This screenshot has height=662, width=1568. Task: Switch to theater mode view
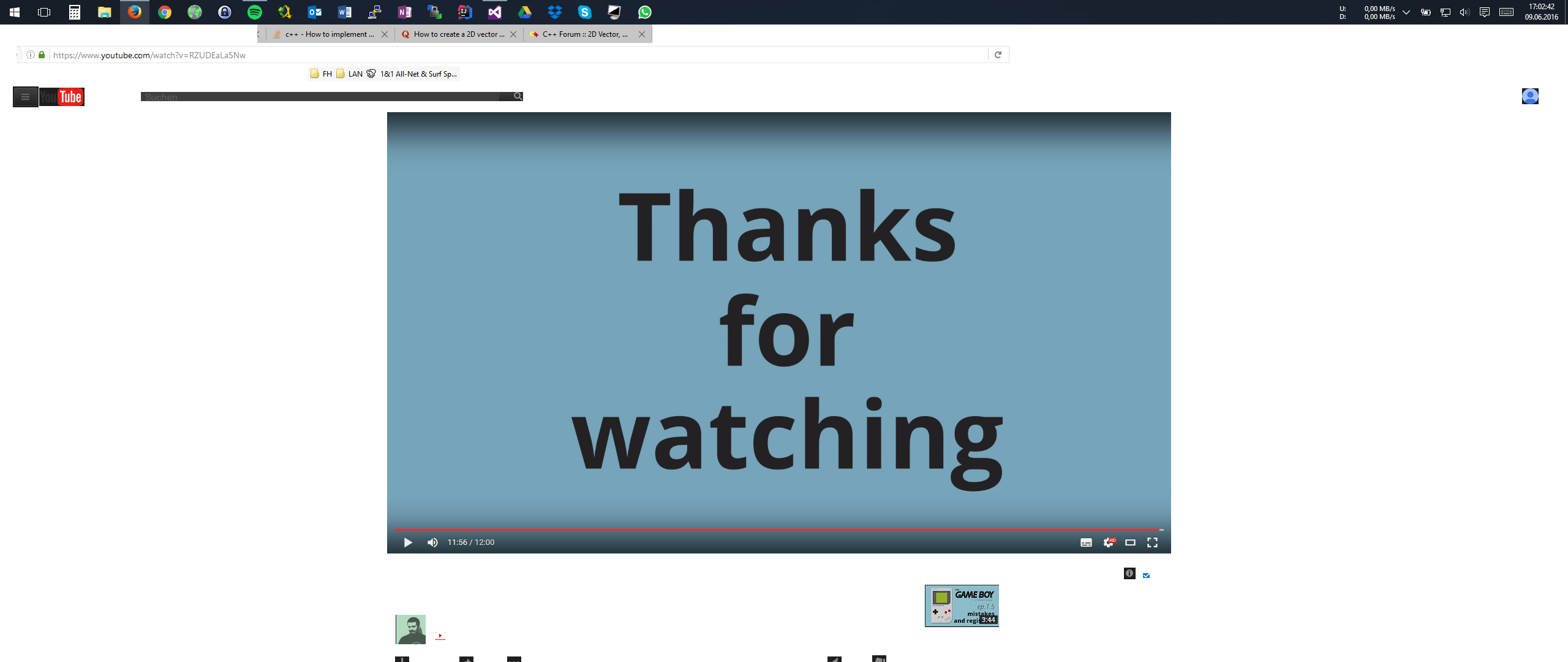point(1130,542)
